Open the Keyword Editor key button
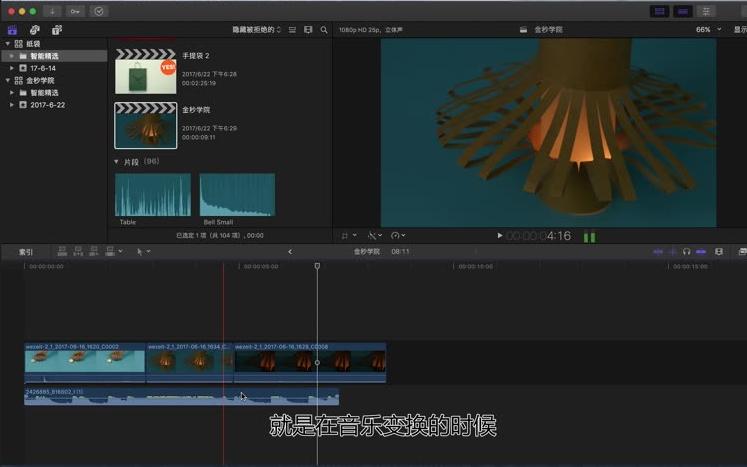 pos(75,11)
